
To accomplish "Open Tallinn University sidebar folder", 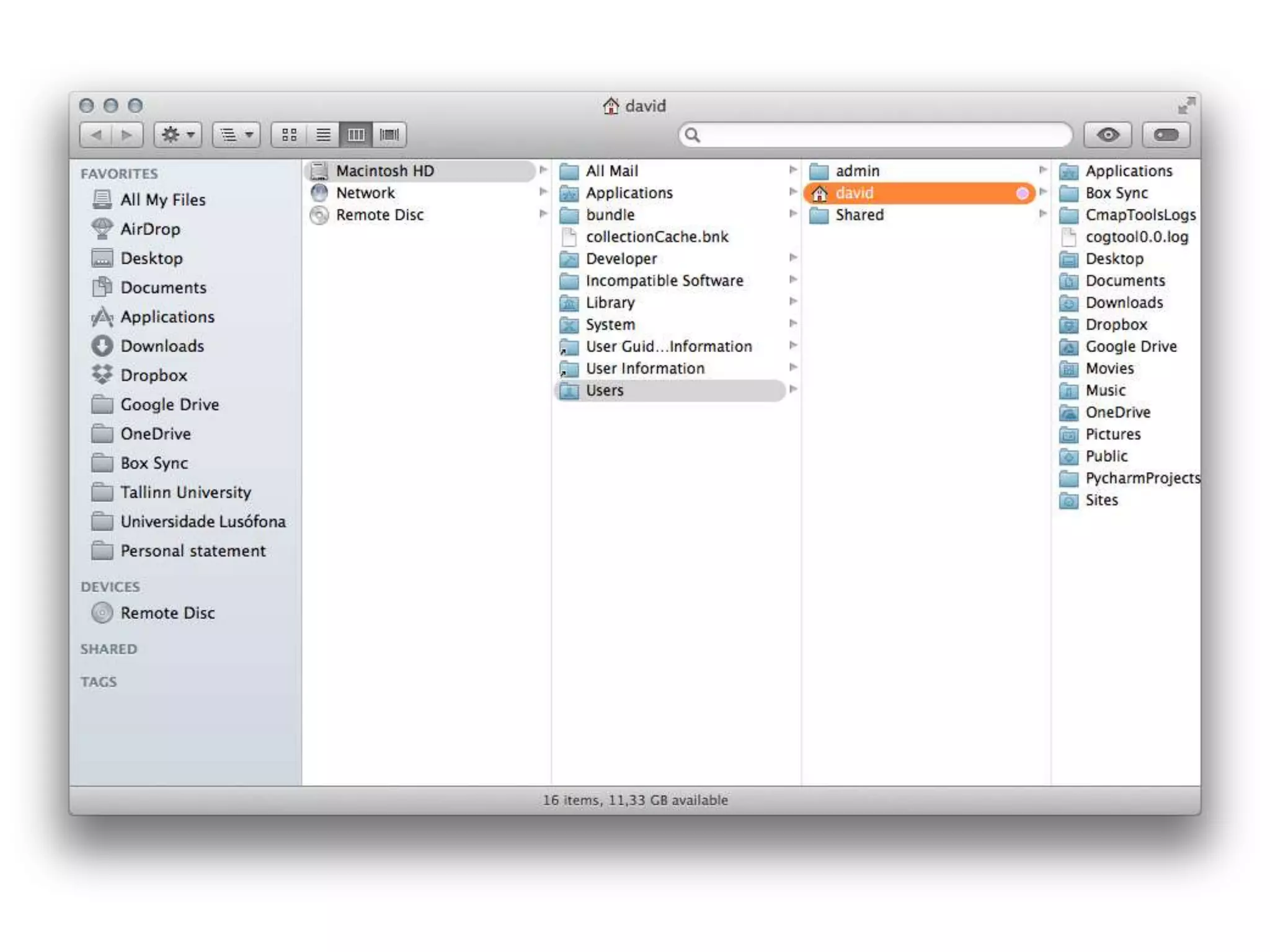I will pyautogui.click(x=185, y=492).
